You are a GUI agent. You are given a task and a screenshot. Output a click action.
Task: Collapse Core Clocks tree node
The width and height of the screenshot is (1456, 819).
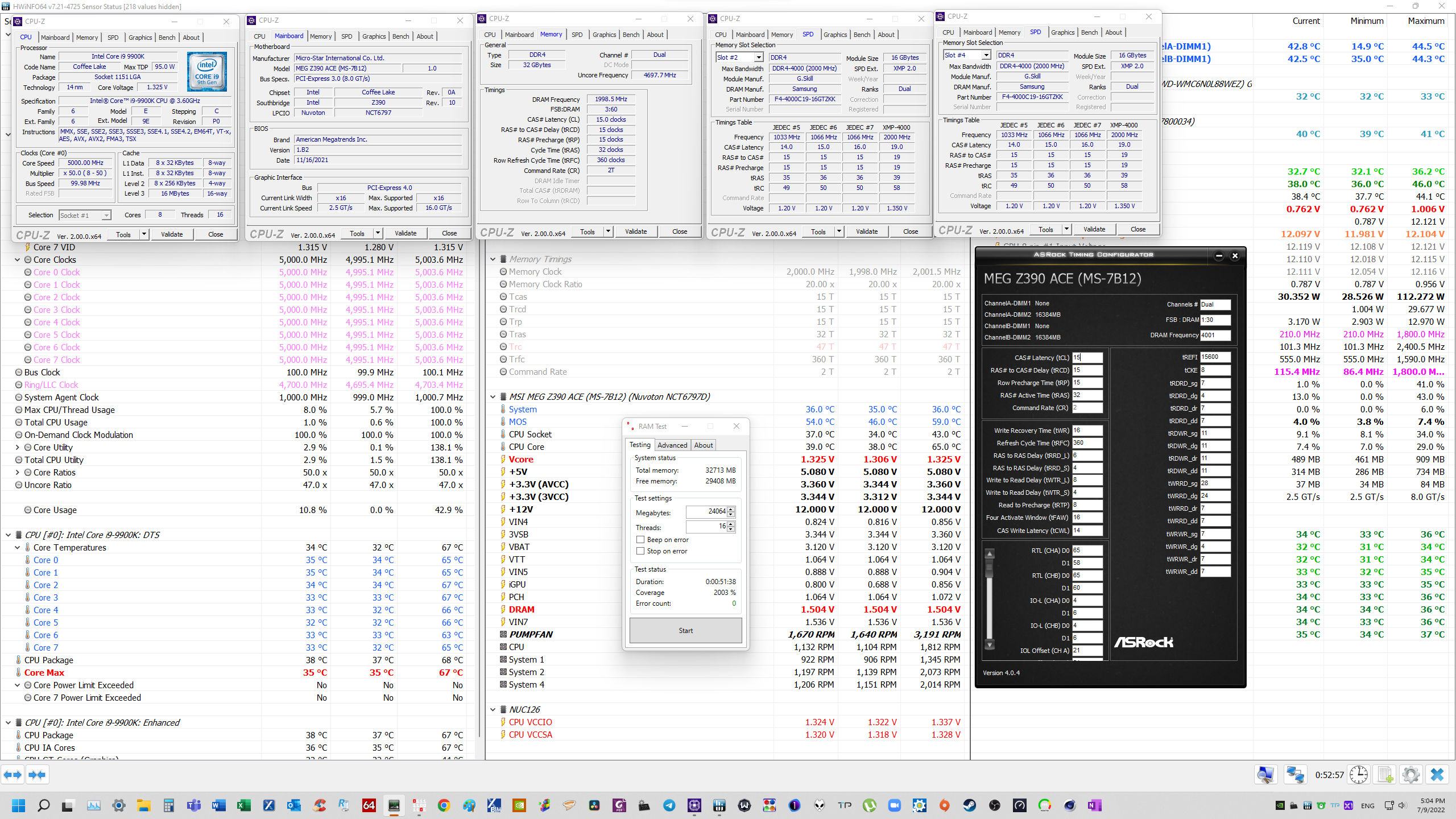[x=17, y=260]
